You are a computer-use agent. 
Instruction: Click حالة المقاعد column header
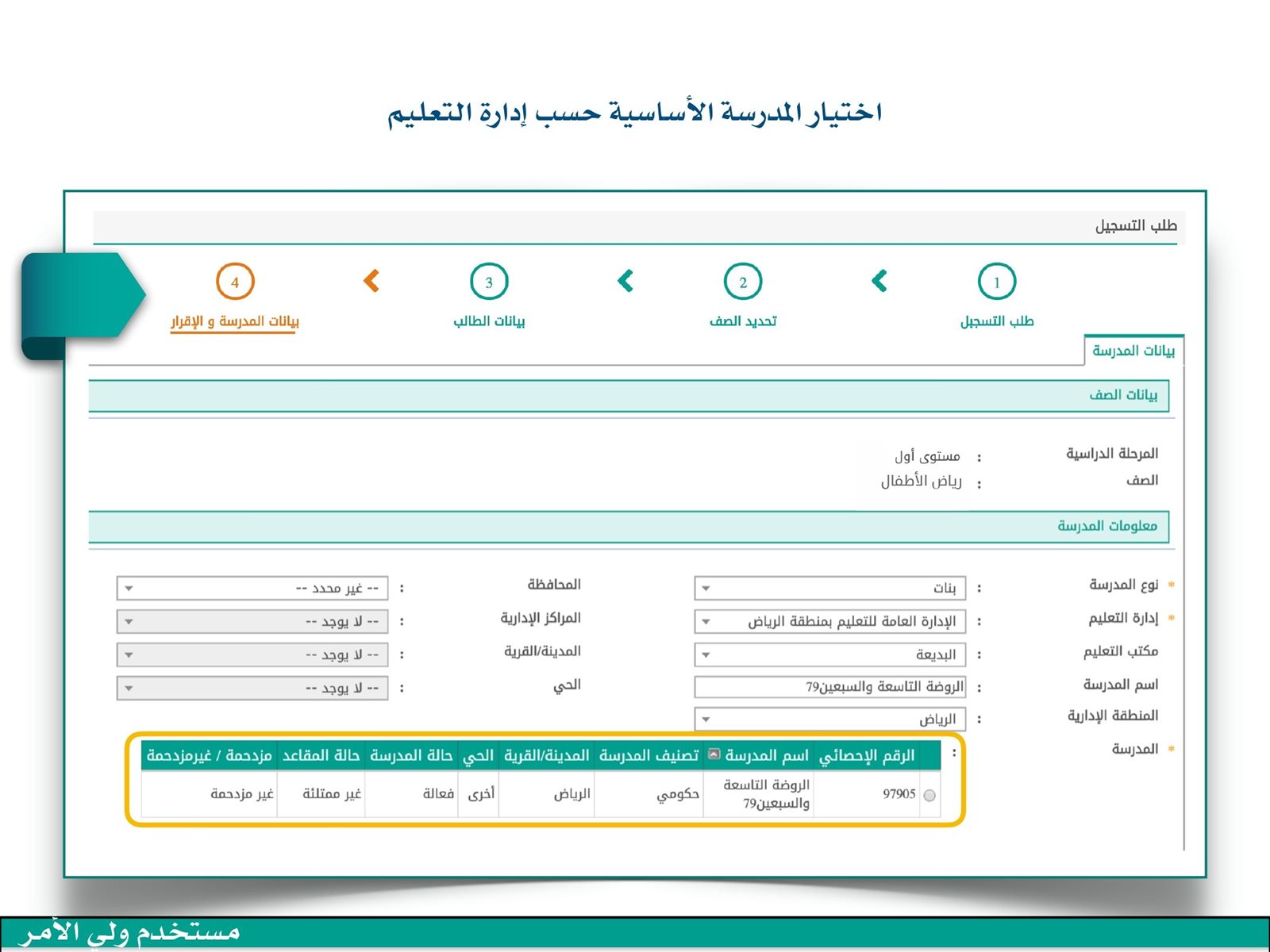[x=321, y=755]
